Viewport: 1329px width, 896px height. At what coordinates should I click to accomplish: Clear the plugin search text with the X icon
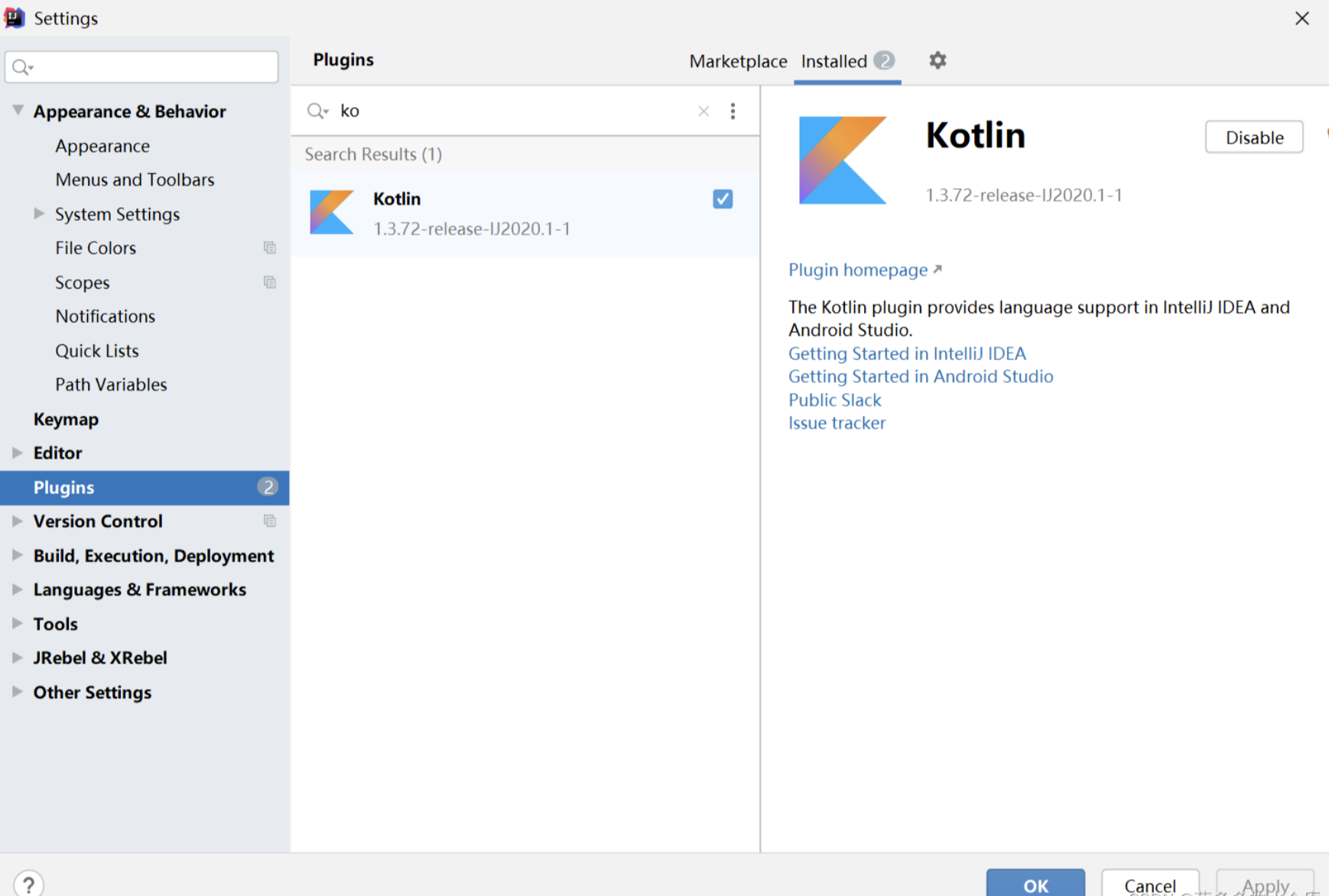703,112
